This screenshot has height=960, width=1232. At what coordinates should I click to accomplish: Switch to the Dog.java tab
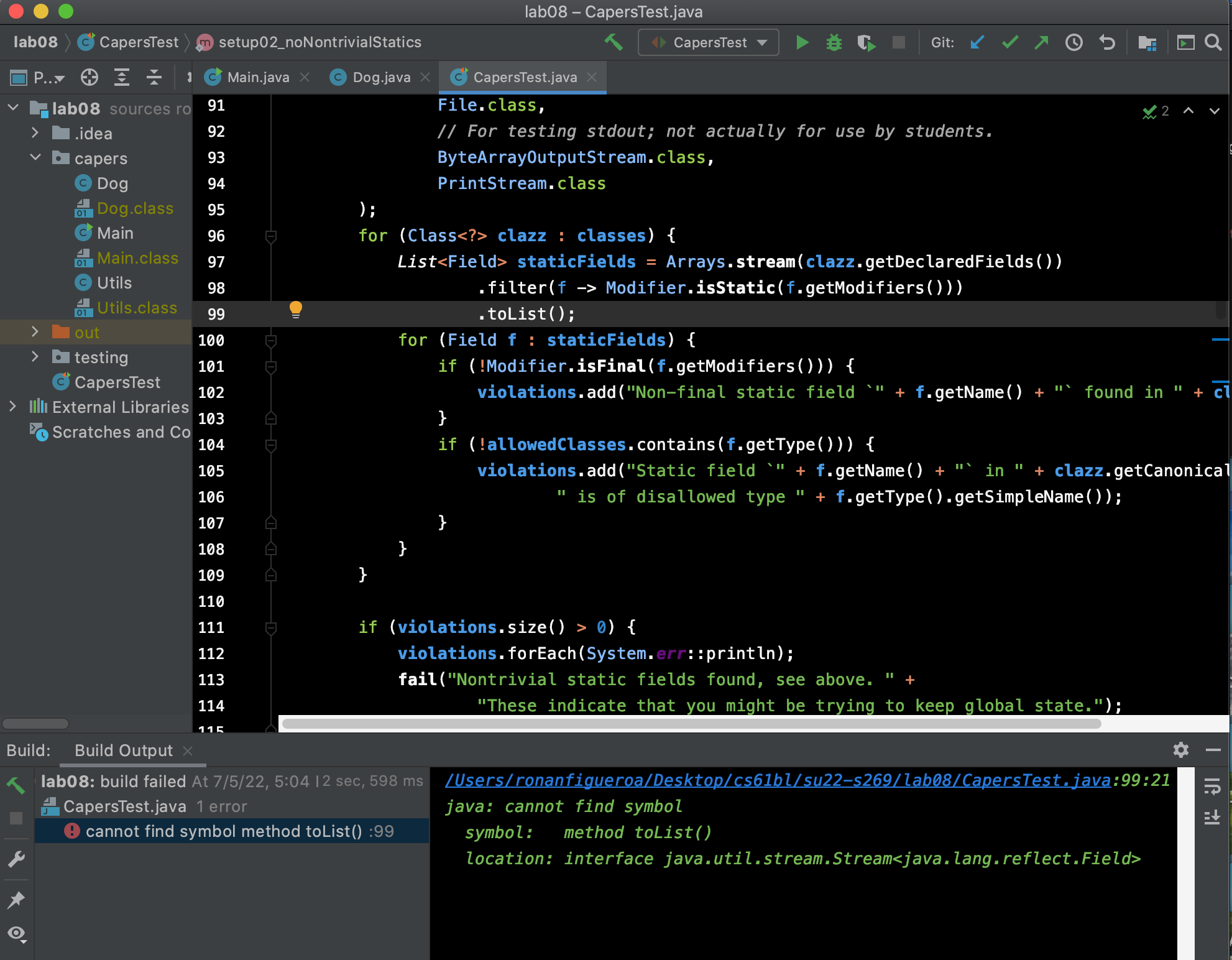click(x=380, y=77)
